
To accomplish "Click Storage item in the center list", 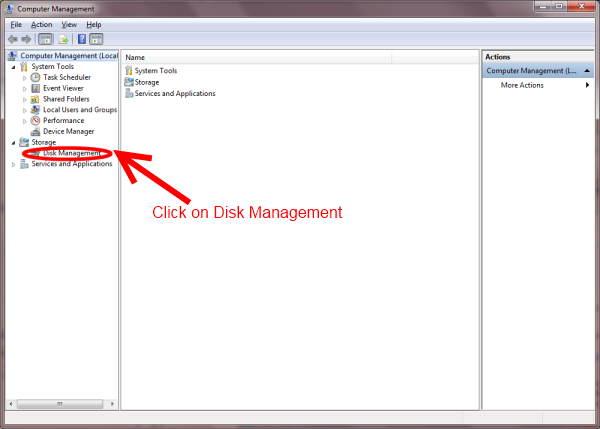I will [x=146, y=82].
